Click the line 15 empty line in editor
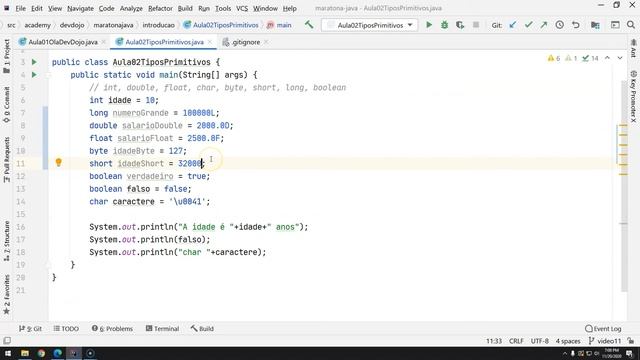The height and width of the screenshot is (360, 640). click(331, 214)
